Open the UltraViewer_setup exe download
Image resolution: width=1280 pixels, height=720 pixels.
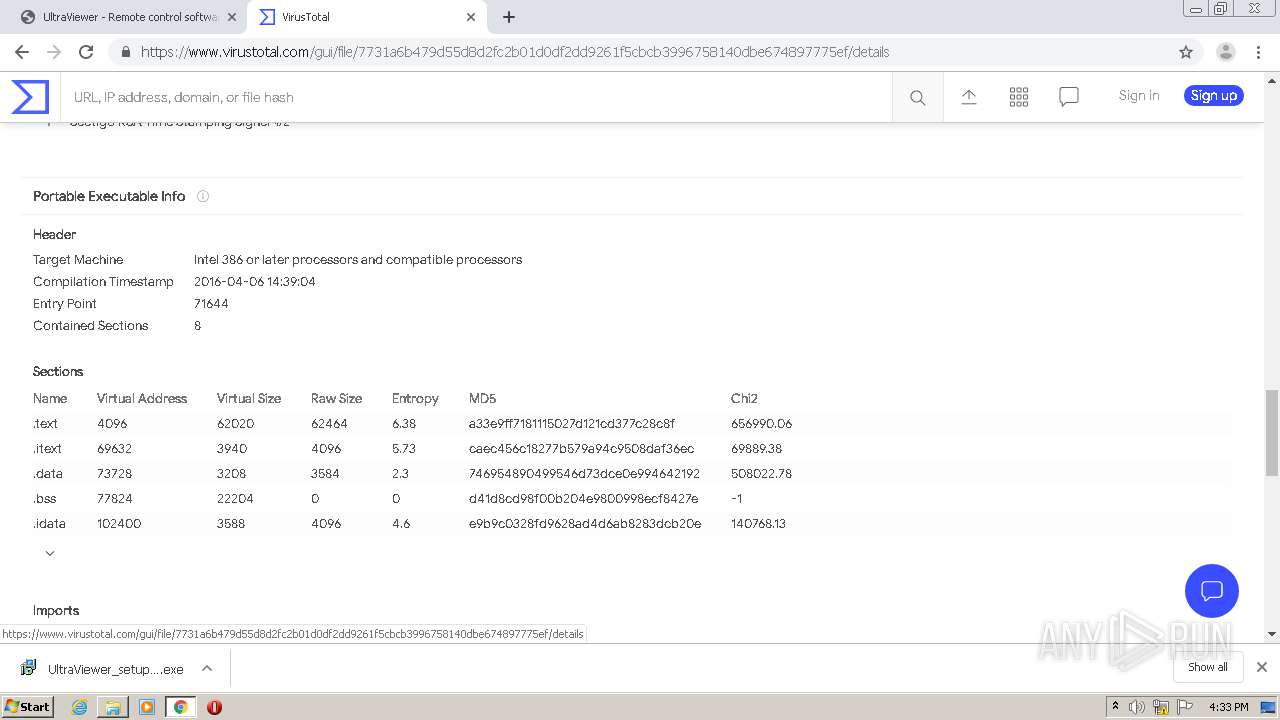pos(116,669)
